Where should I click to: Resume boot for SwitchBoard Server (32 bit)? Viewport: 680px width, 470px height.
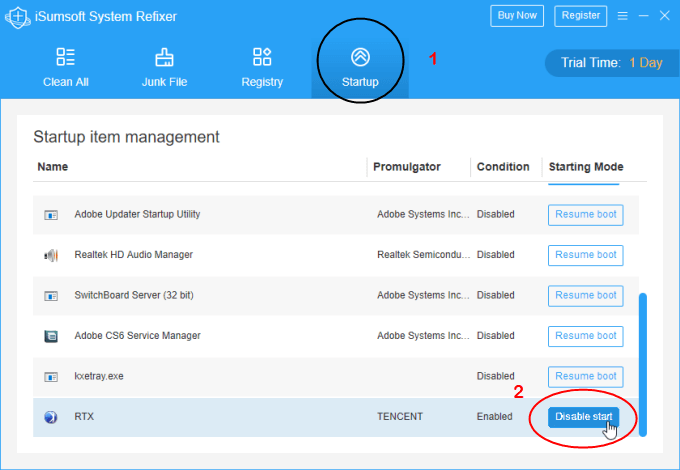585,296
